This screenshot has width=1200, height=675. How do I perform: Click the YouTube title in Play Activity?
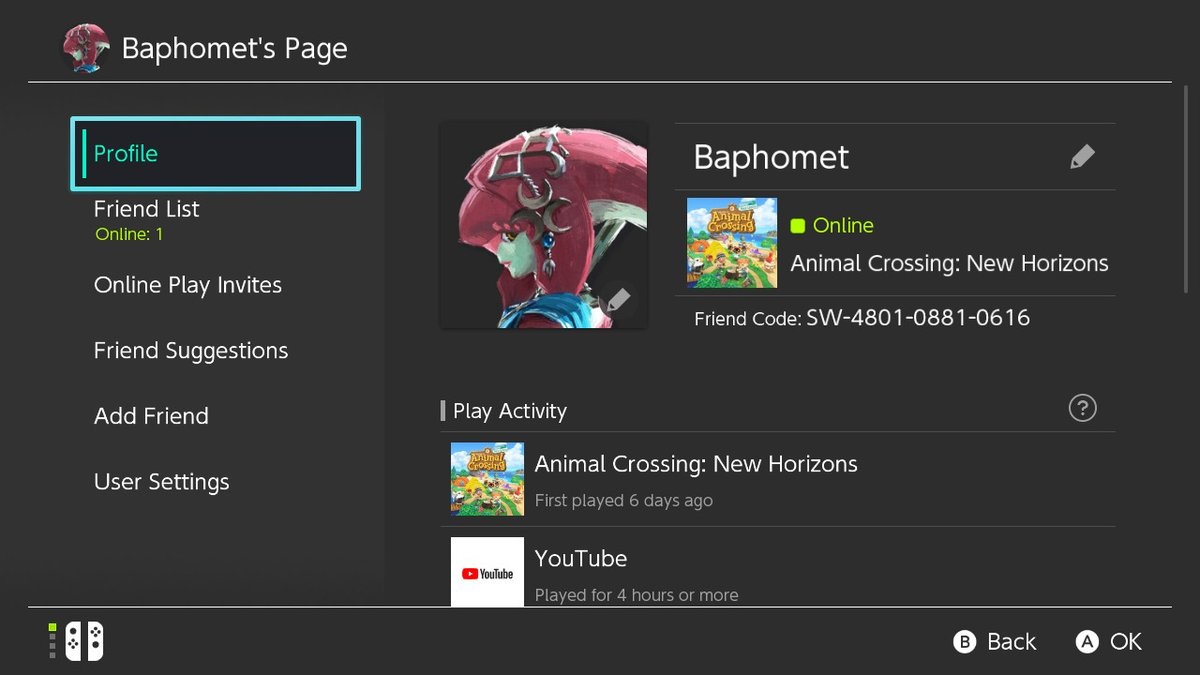(x=581, y=558)
